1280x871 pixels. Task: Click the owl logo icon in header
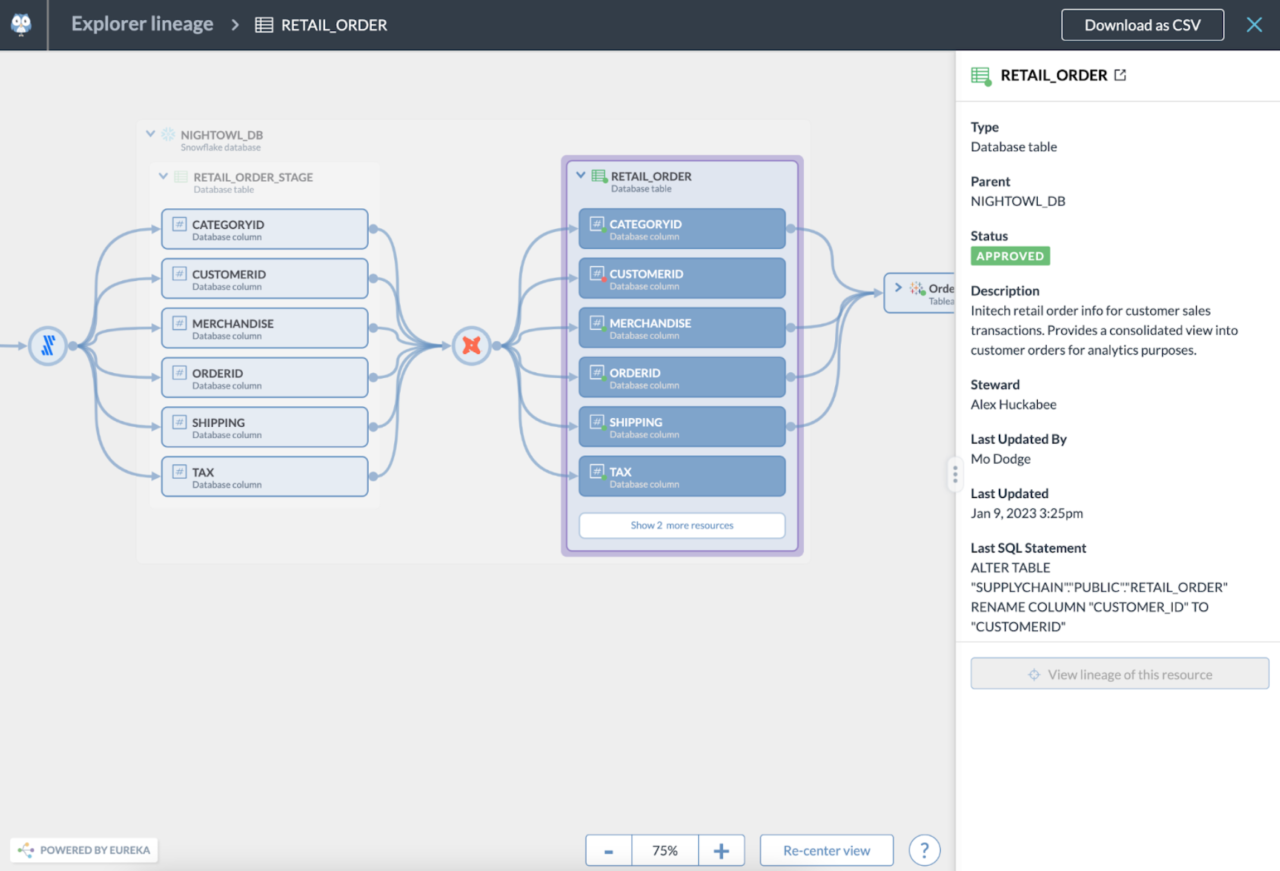coord(21,24)
